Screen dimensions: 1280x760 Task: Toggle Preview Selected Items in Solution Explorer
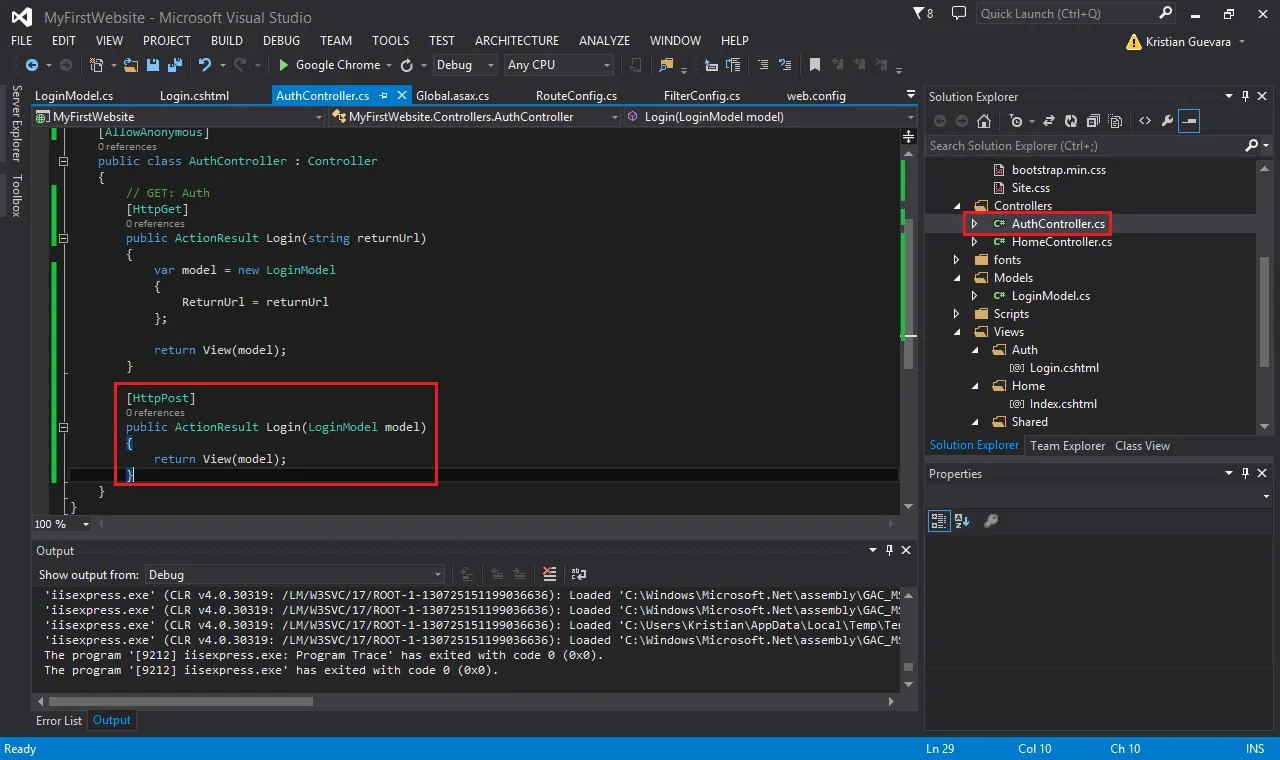[x=1189, y=121]
